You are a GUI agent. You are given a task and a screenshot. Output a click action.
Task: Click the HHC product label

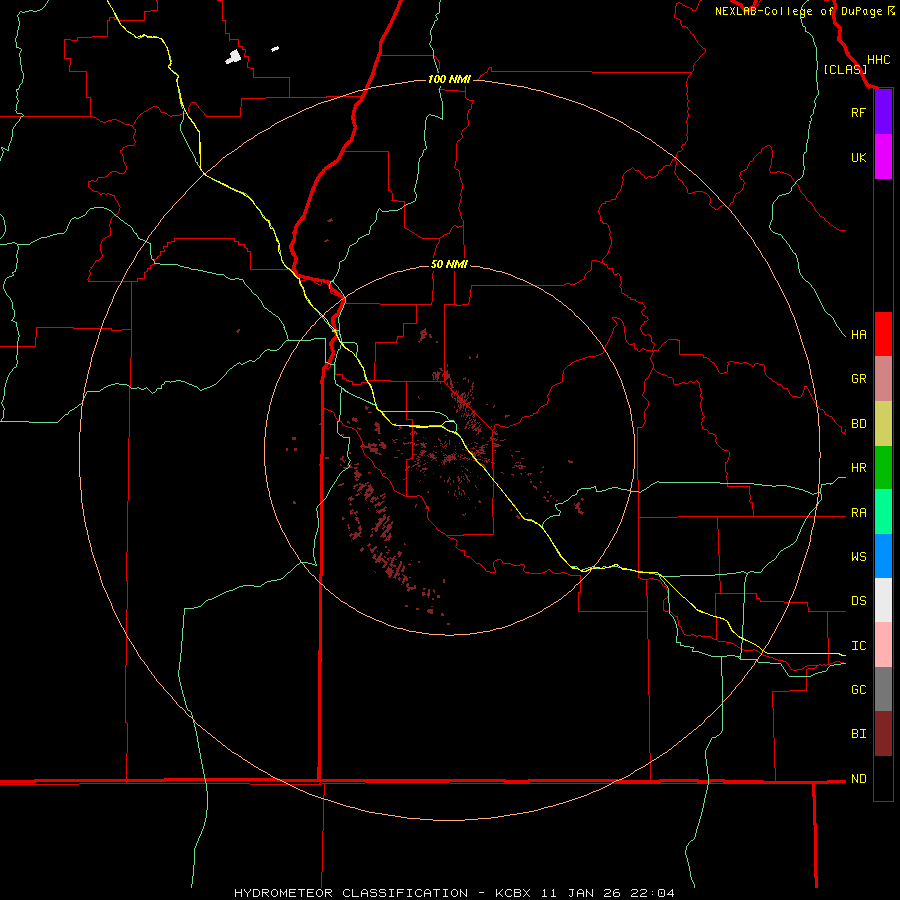pos(878,60)
